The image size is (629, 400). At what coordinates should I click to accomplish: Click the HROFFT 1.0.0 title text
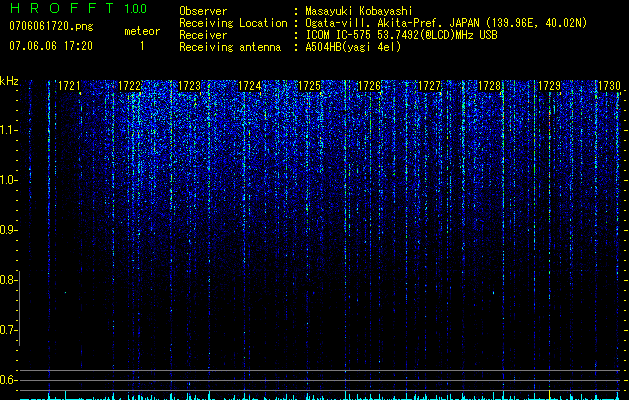click(x=78, y=8)
